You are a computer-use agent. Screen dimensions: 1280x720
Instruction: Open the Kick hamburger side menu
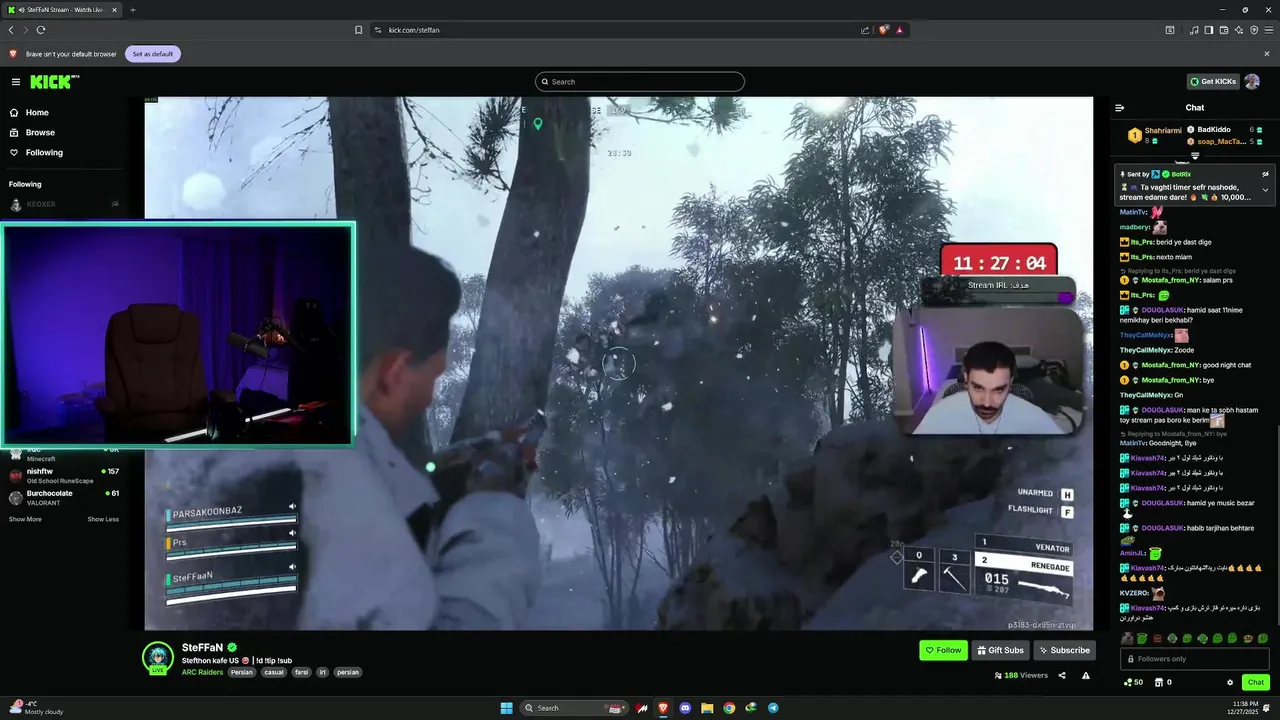[x=16, y=82]
